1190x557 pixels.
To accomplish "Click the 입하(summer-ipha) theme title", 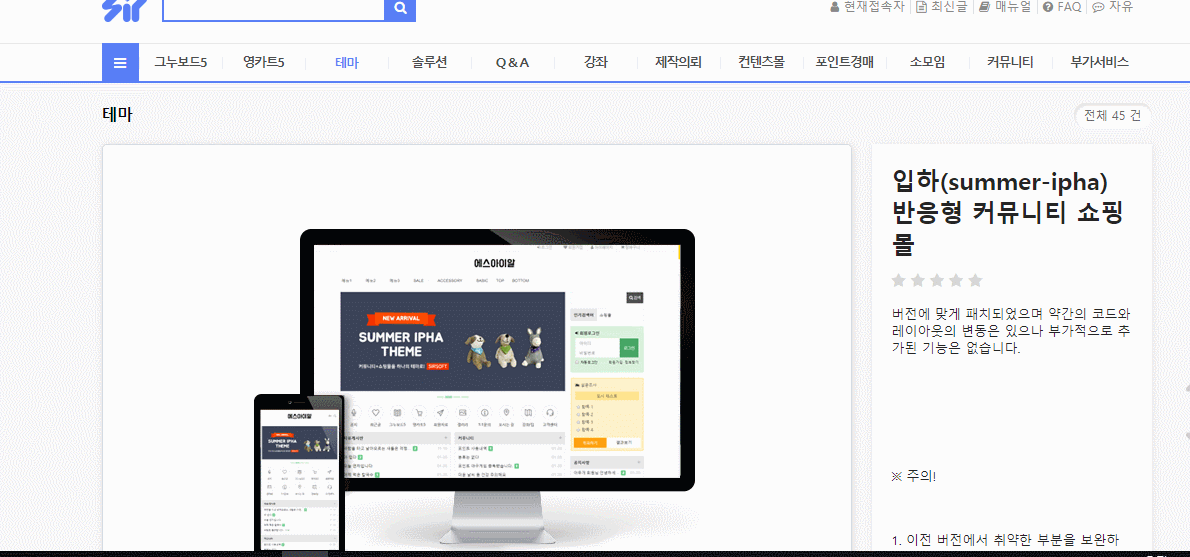I will pos(1010,214).
